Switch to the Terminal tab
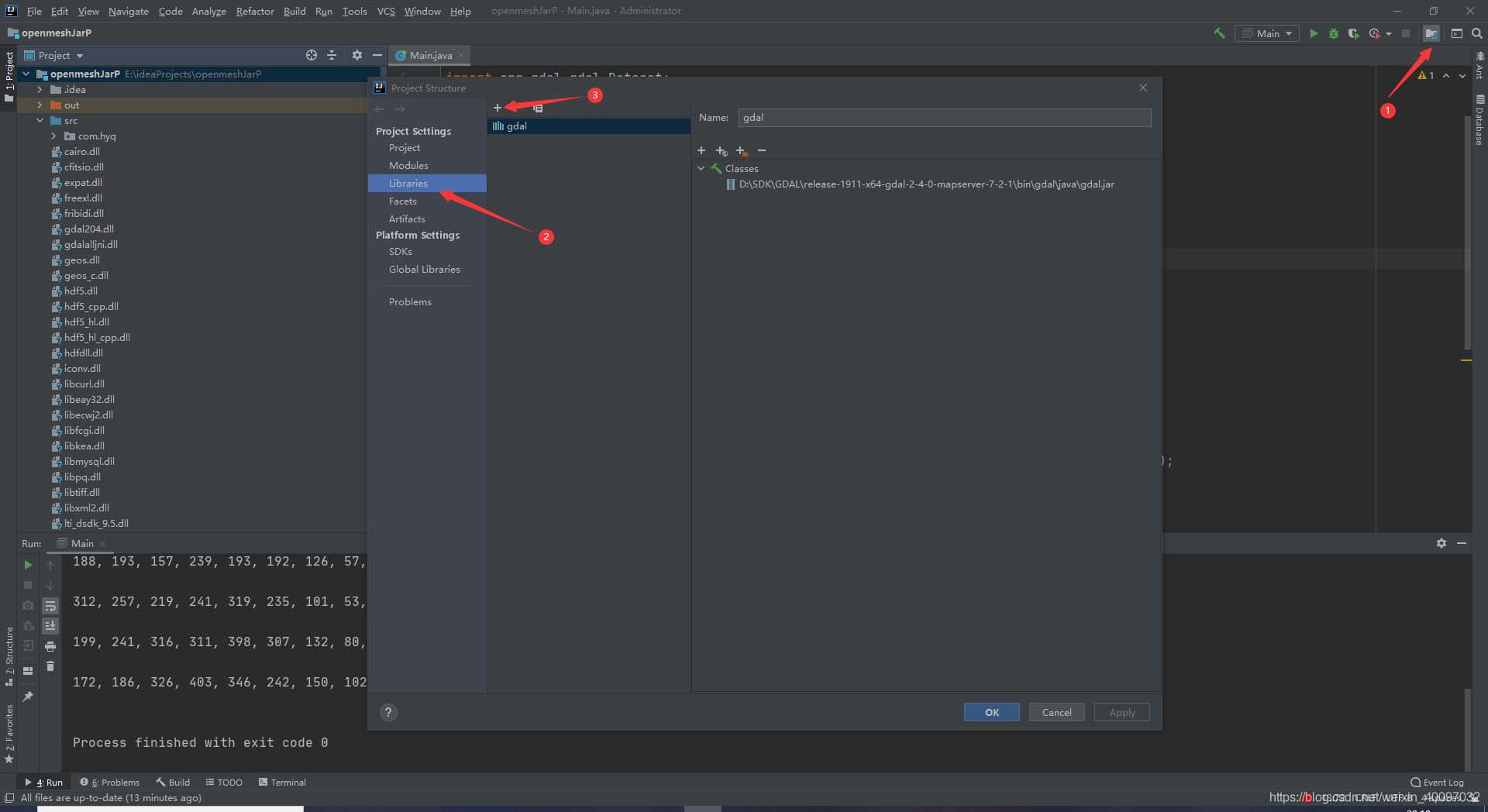Image resolution: width=1488 pixels, height=812 pixels. pyautogui.click(x=282, y=782)
